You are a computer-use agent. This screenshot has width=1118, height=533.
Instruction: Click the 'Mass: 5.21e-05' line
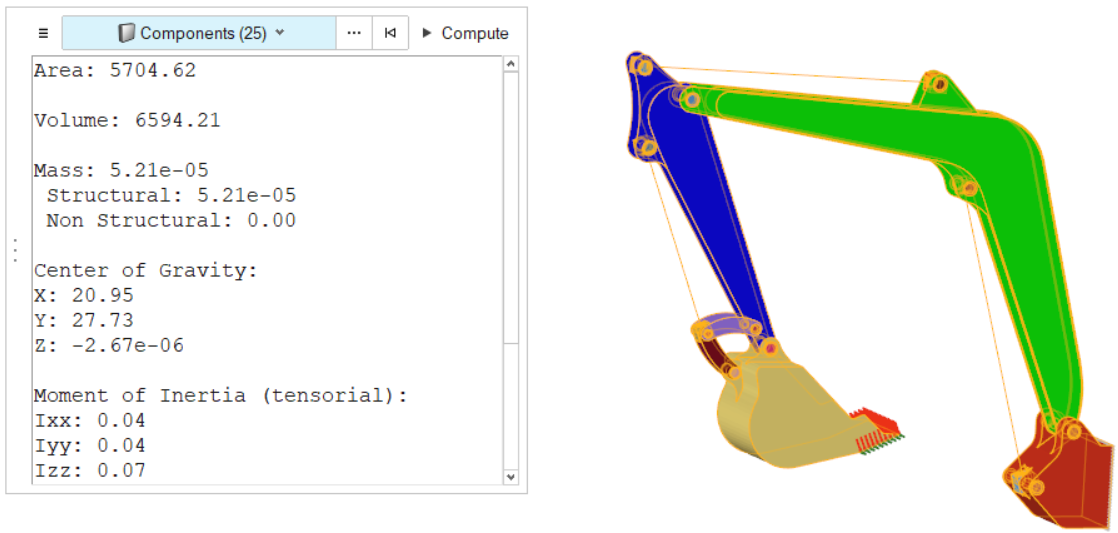coord(121,170)
